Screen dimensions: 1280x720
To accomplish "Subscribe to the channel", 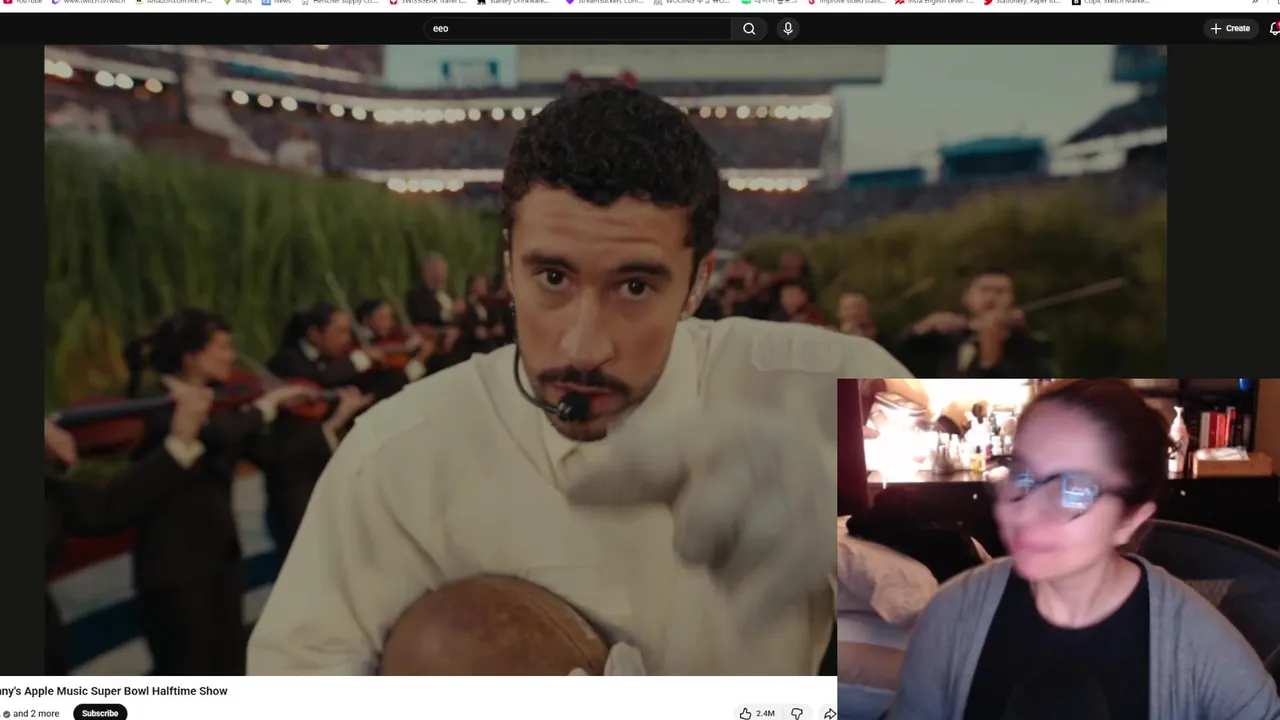I will point(100,713).
